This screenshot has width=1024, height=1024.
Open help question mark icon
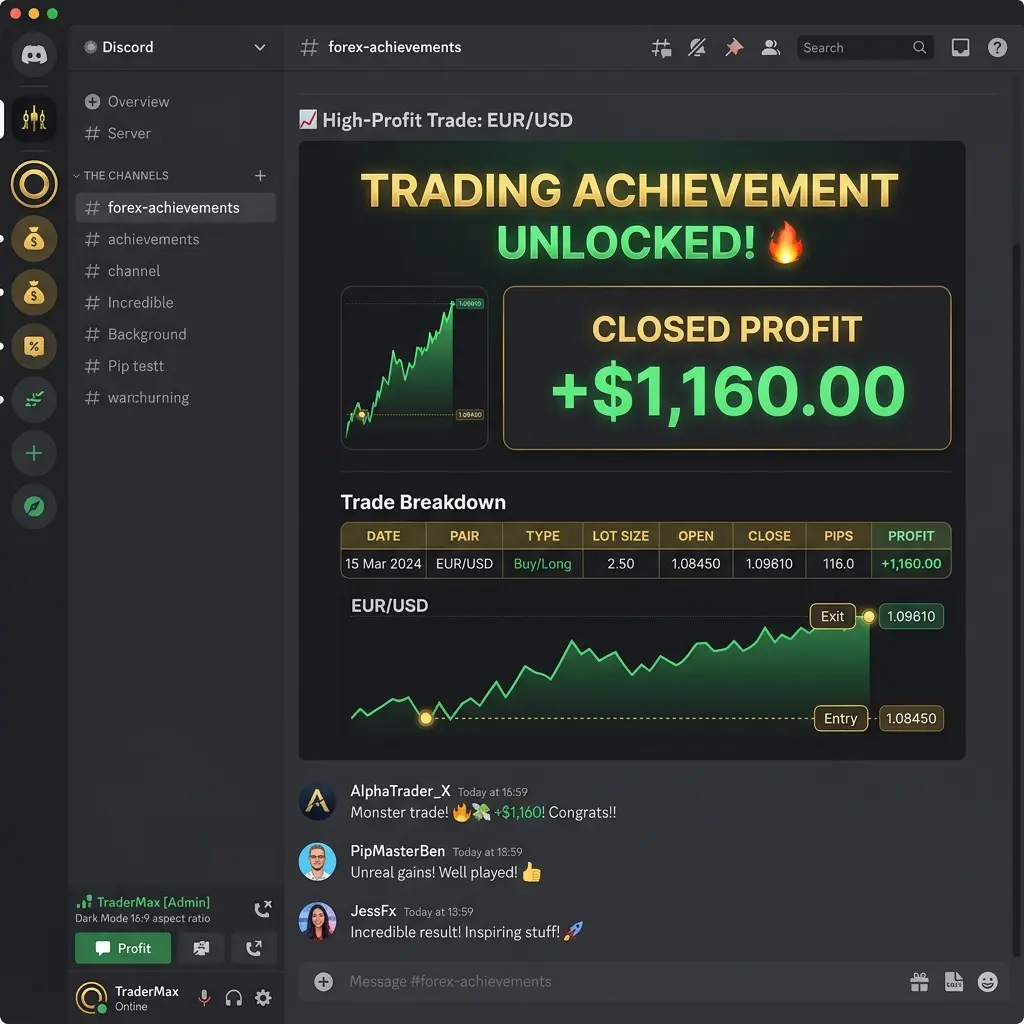997,48
